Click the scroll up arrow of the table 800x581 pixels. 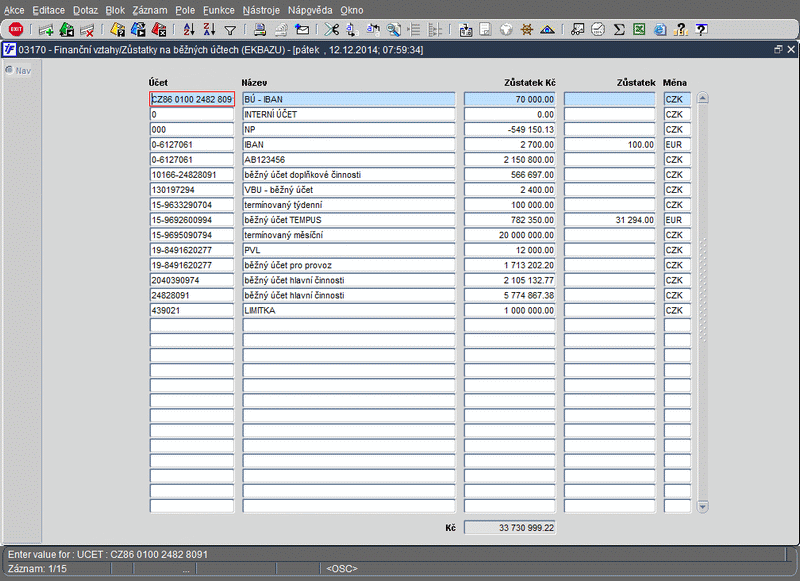point(703,98)
